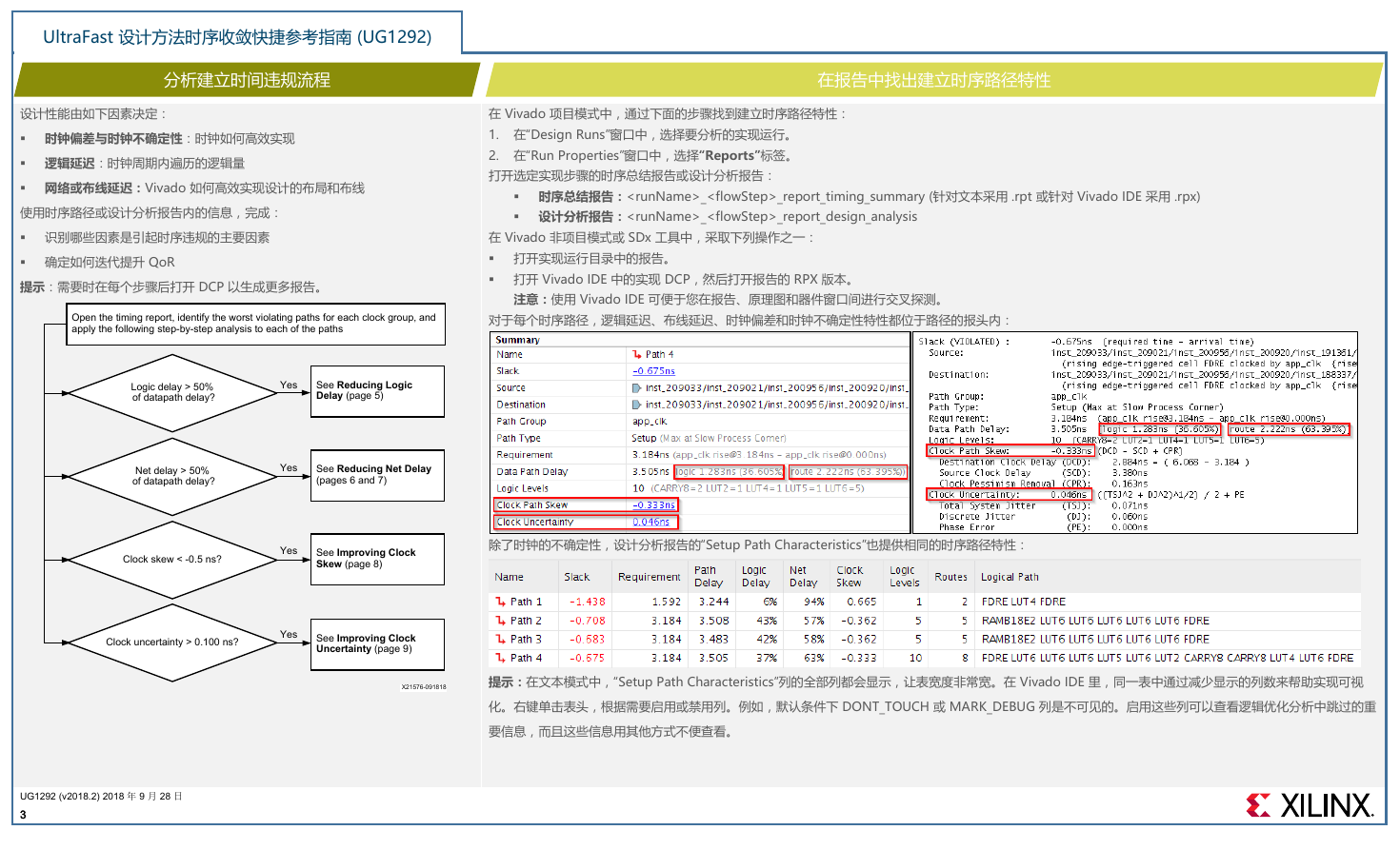Click the bold term '时序总结报告'

575,197
